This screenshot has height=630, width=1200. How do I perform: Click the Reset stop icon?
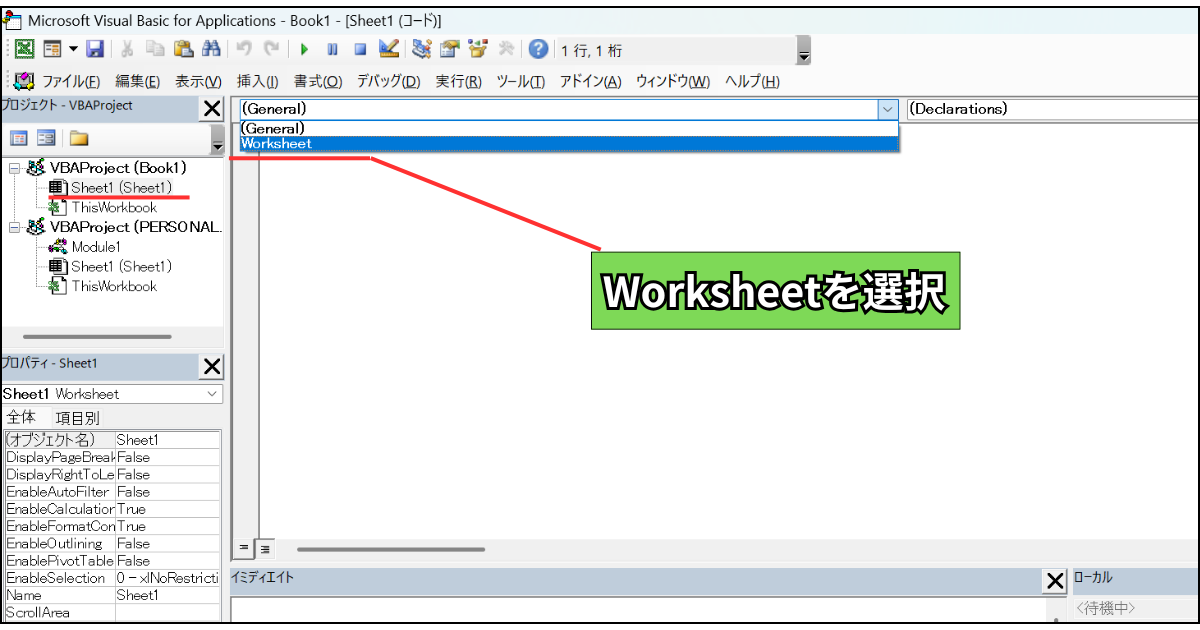pos(360,49)
